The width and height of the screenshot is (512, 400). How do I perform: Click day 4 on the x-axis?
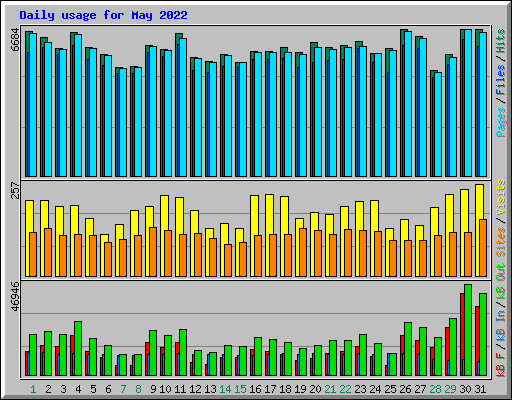pyautogui.click(x=78, y=389)
